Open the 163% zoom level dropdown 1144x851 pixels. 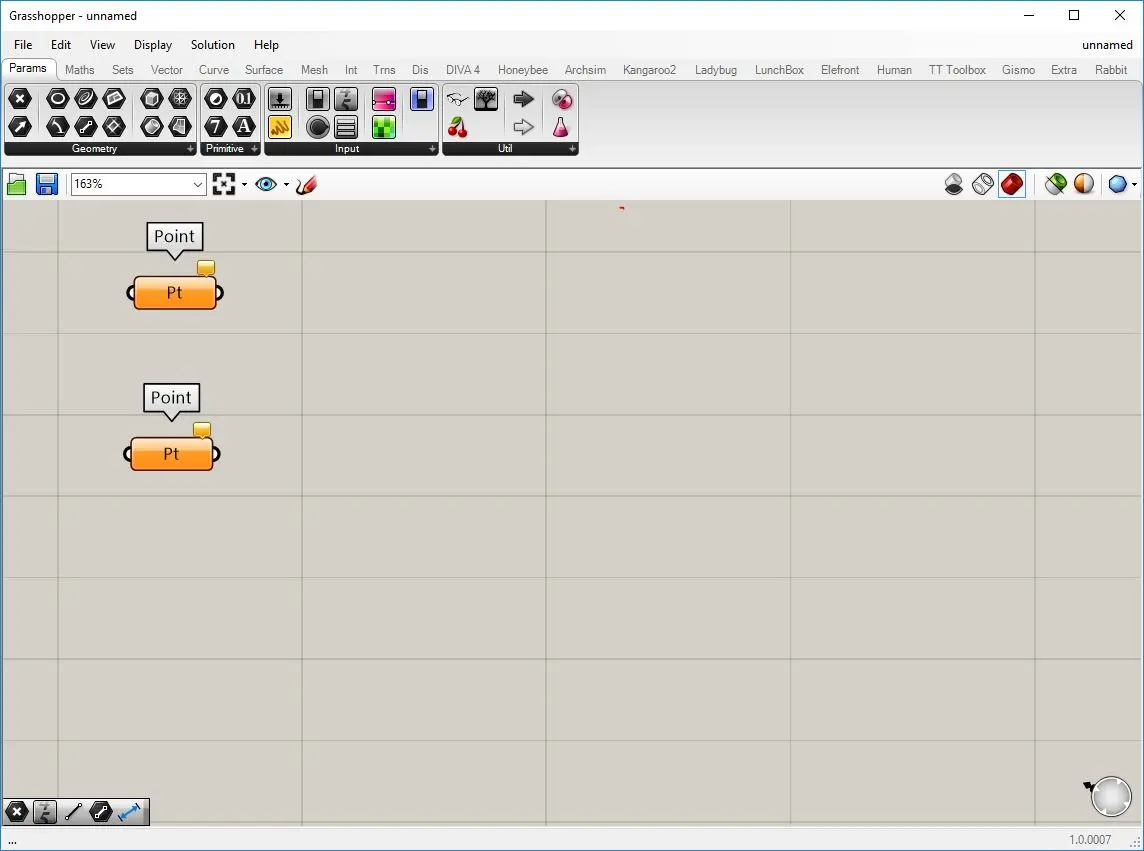[198, 185]
